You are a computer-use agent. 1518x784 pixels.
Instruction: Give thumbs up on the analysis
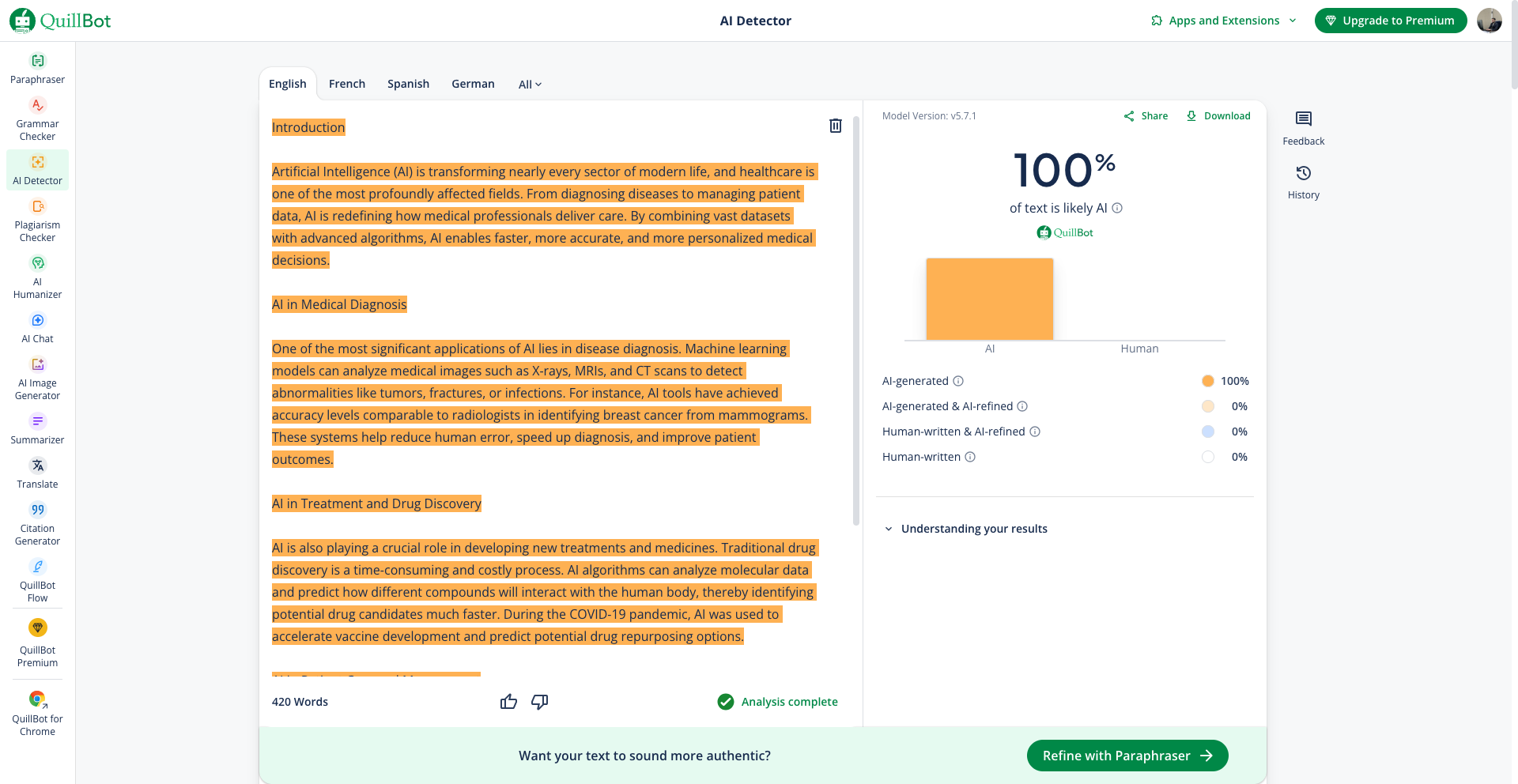coord(508,702)
